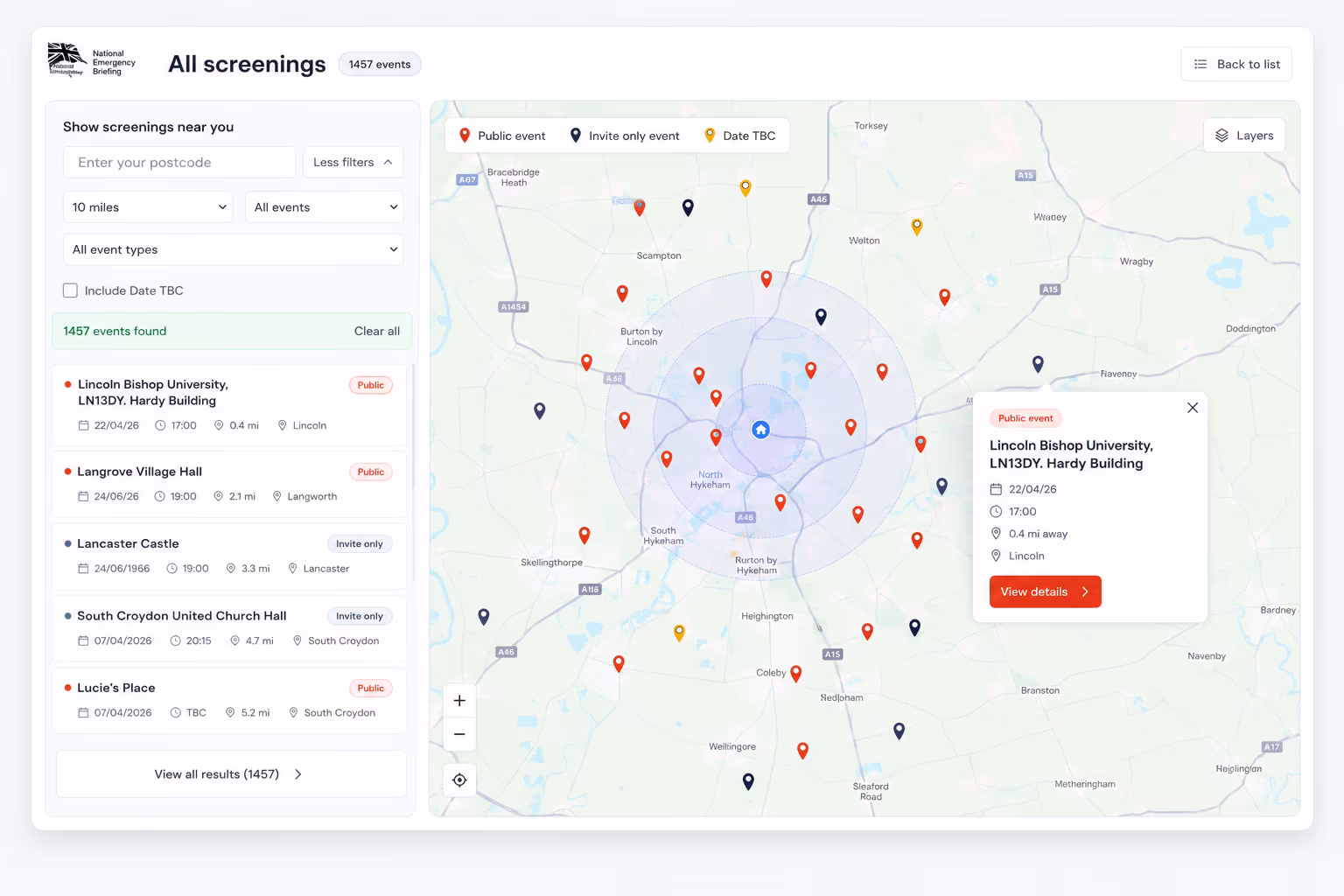This screenshot has width=1344, height=896.
Task: Open the All event types dropdown
Action: [233, 249]
